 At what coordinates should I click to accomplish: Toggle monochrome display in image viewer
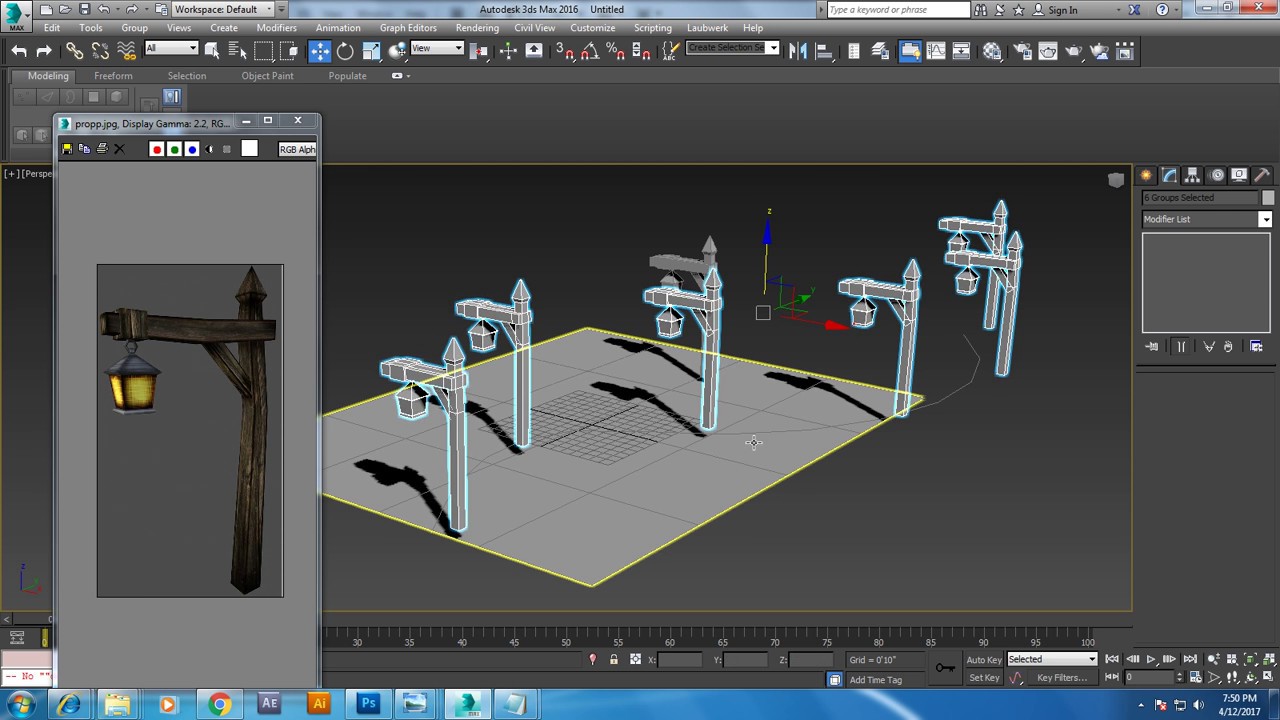tap(227, 149)
